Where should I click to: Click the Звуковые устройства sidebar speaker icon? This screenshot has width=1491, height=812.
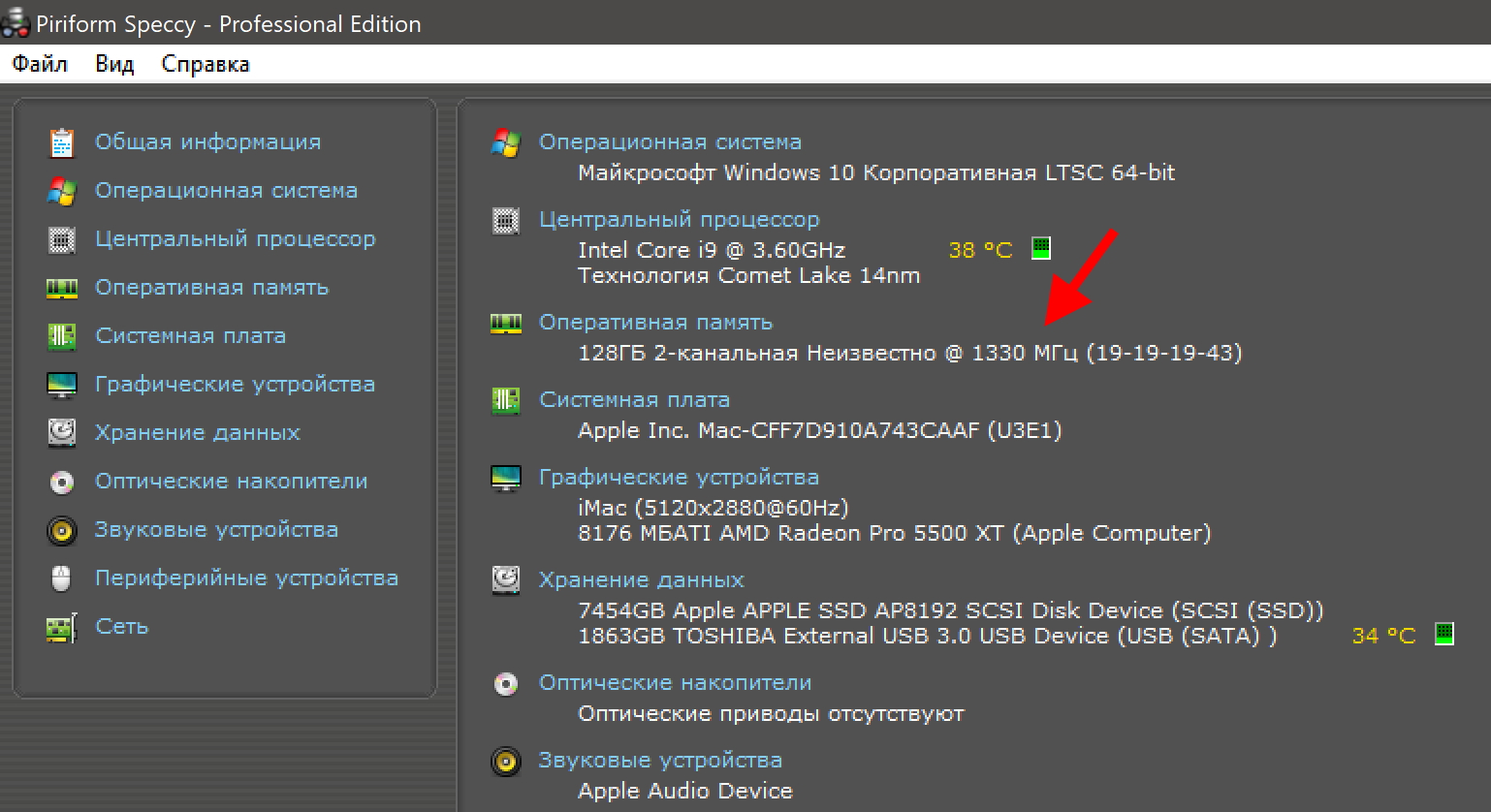[x=62, y=530]
